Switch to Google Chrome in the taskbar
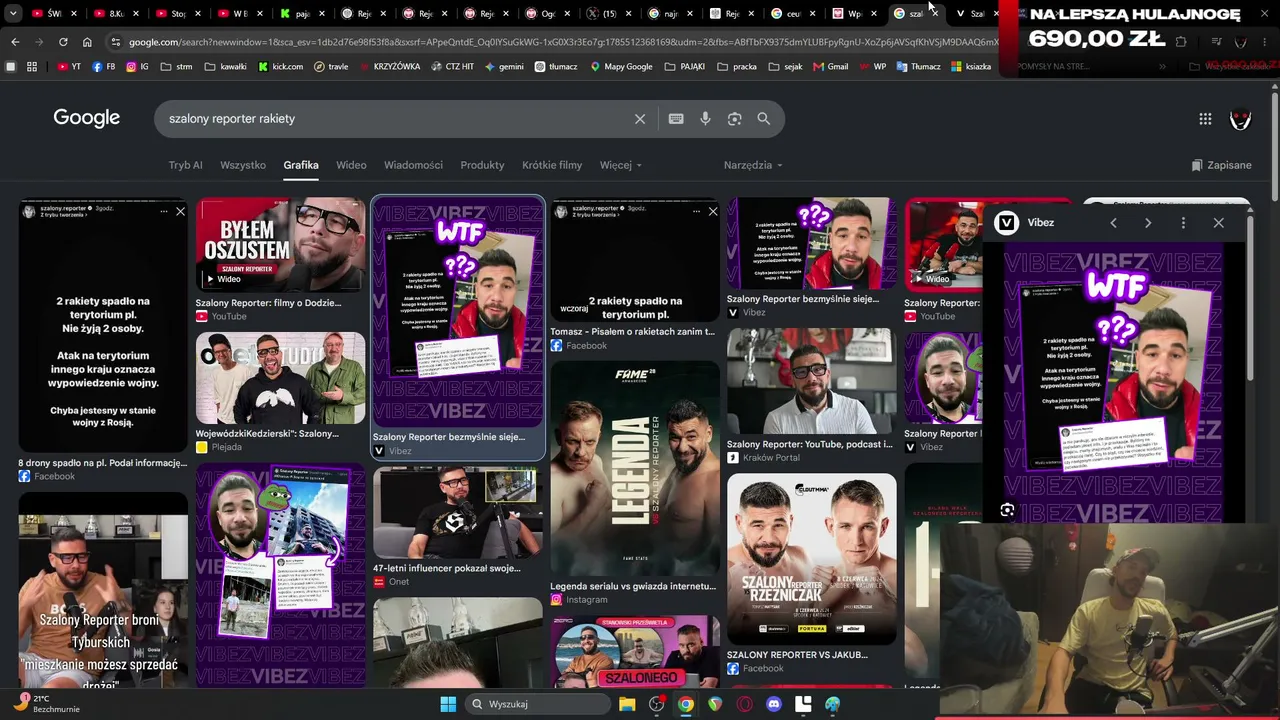Viewport: 1280px width, 720px height. click(685, 704)
